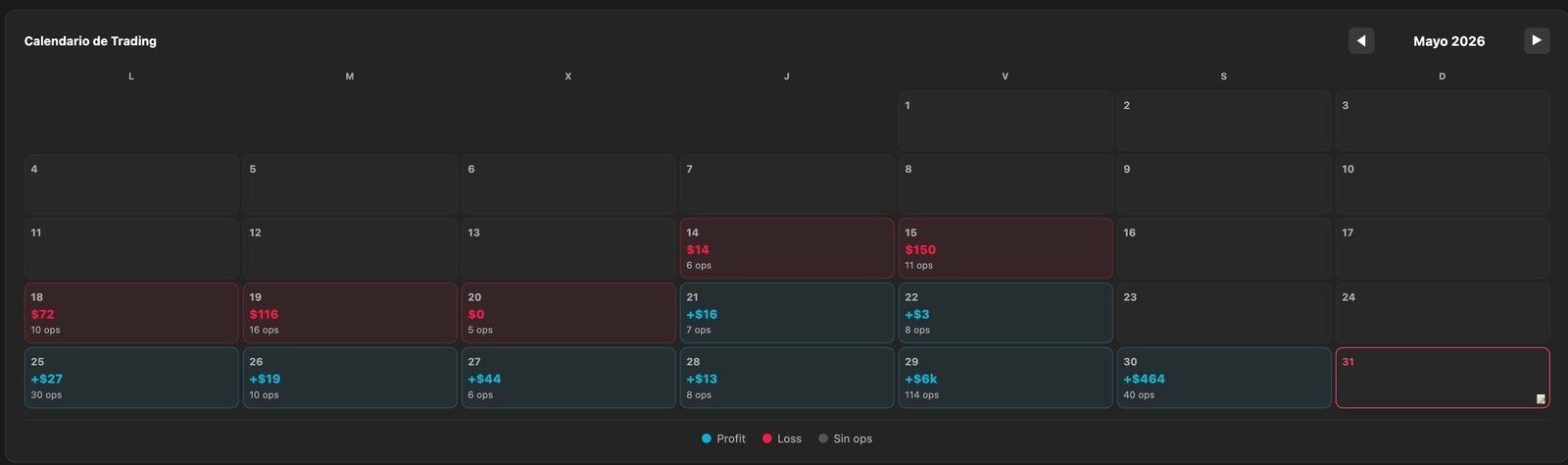Select day 20 showing $0 result
This screenshot has width=1568, height=465.
pos(568,313)
